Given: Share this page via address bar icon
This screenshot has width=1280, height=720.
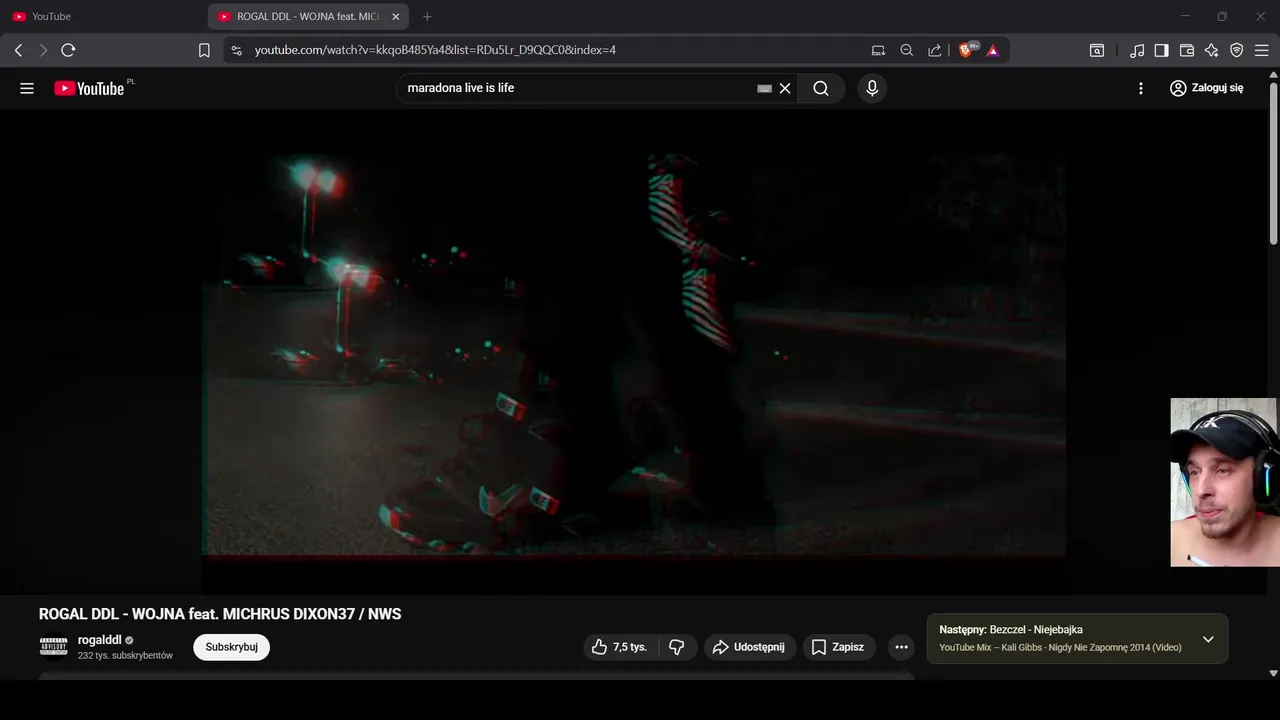Looking at the screenshot, I should (935, 50).
